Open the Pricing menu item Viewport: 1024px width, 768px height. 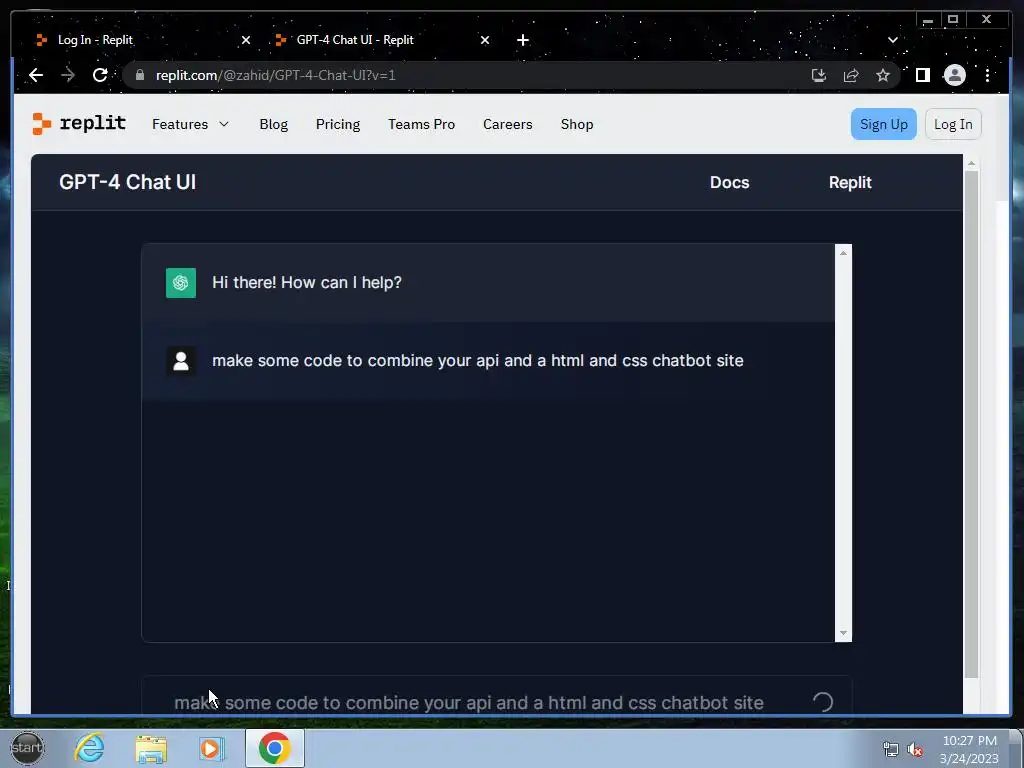[338, 124]
